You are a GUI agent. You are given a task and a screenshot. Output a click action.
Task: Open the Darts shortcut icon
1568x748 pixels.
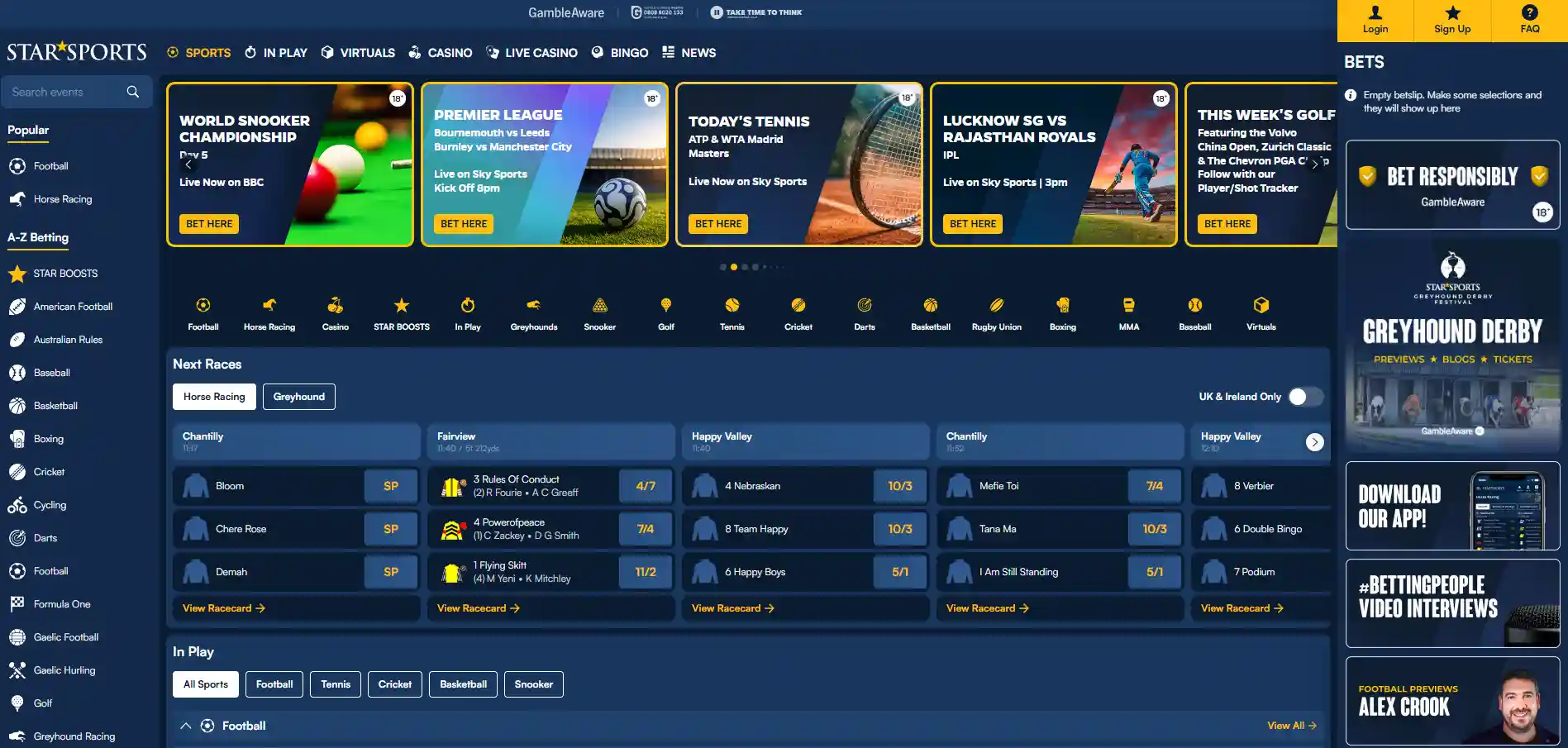(865, 306)
